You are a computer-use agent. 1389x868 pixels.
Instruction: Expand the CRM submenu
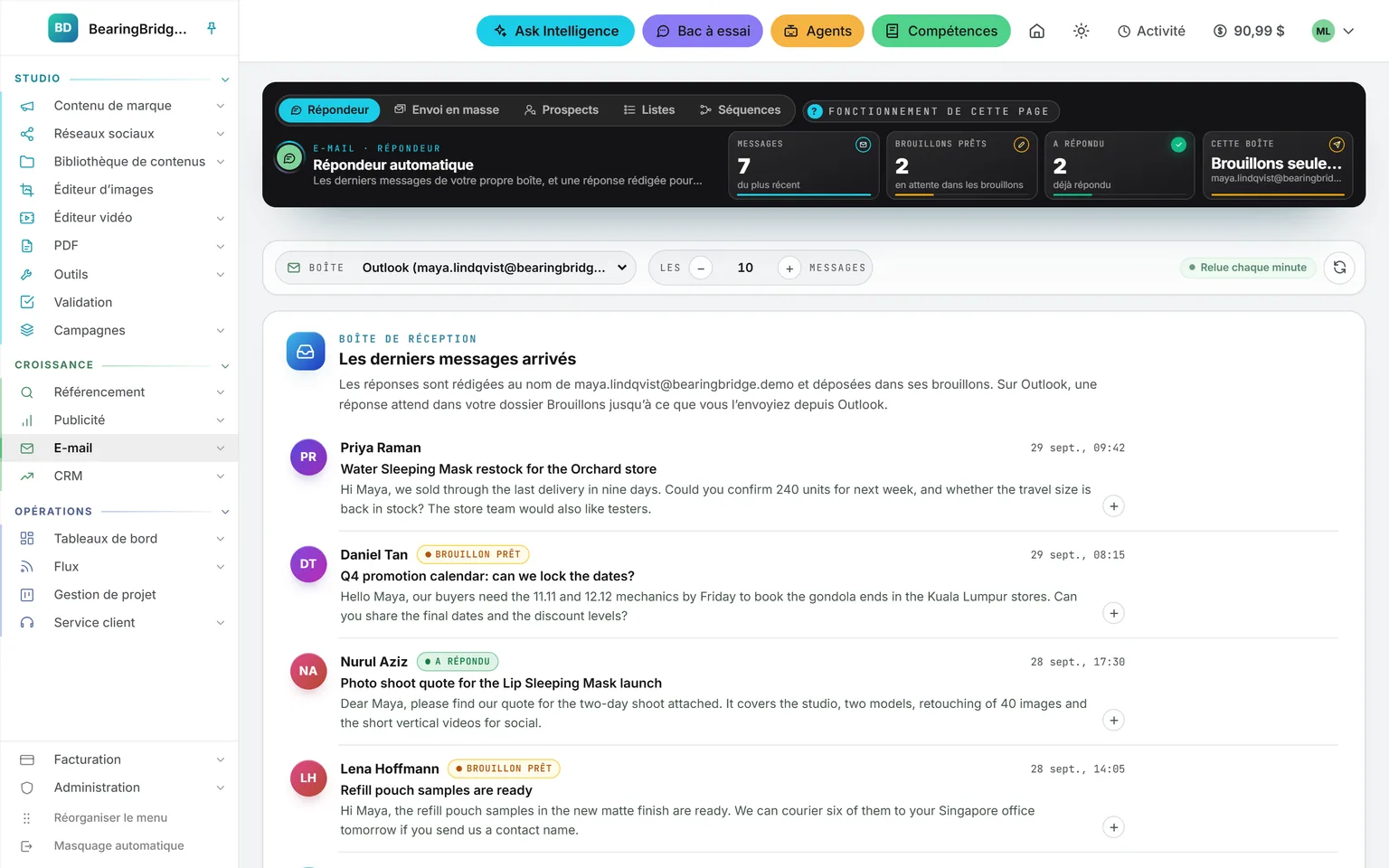pyautogui.click(x=220, y=476)
